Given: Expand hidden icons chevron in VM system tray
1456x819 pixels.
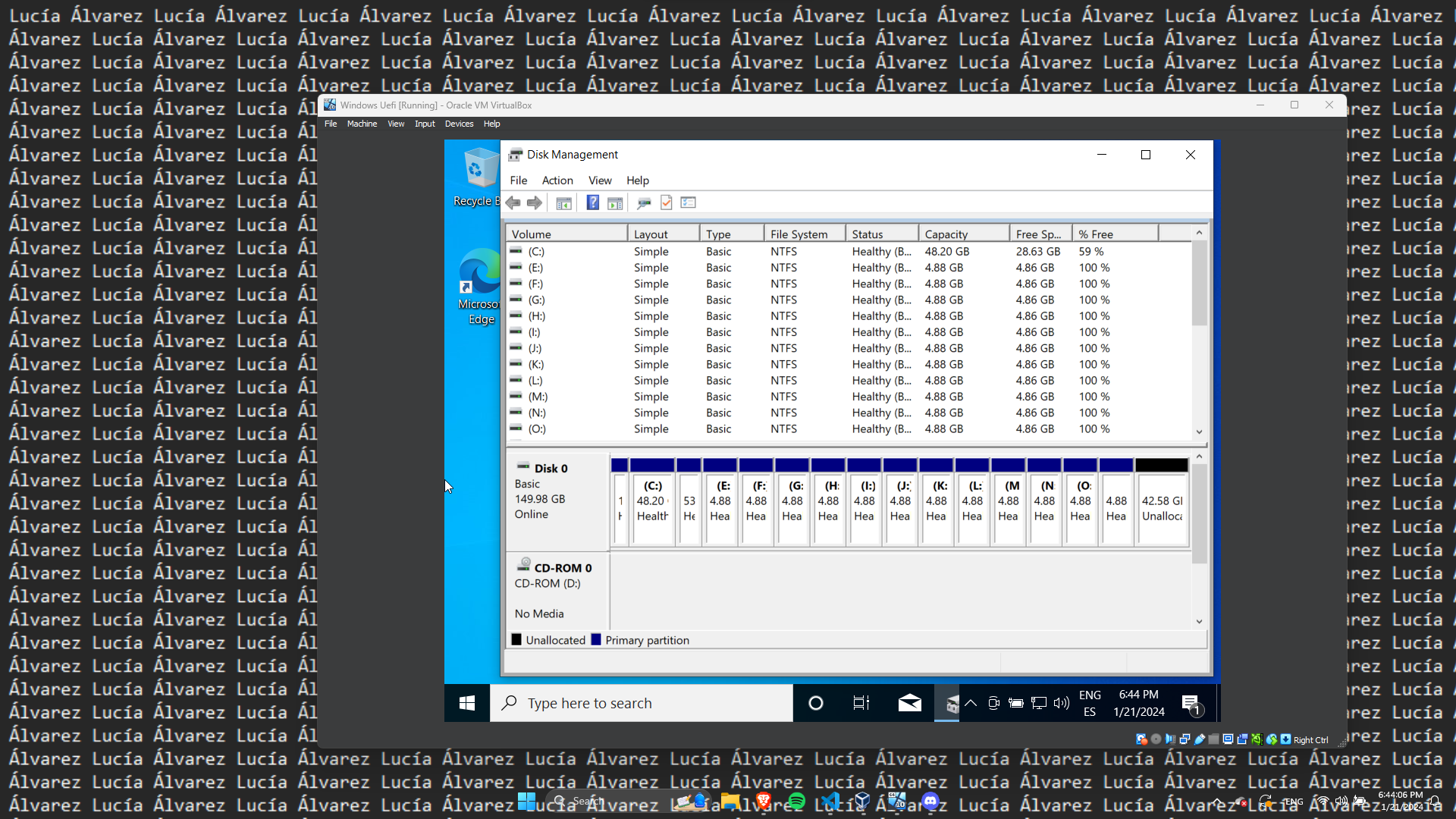Looking at the screenshot, I should click(970, 703).
